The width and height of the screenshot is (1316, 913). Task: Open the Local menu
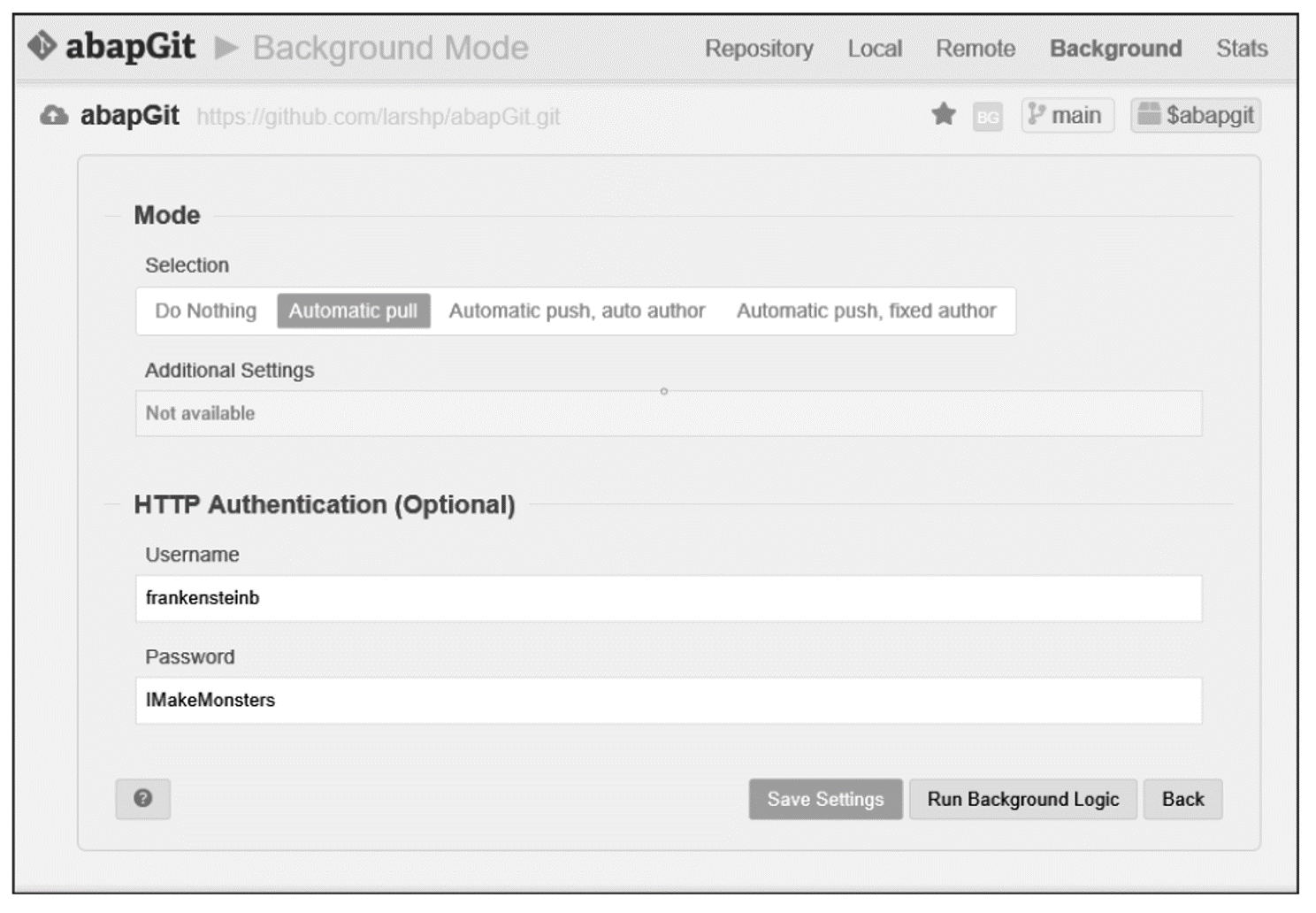click(x=874, y=49)
